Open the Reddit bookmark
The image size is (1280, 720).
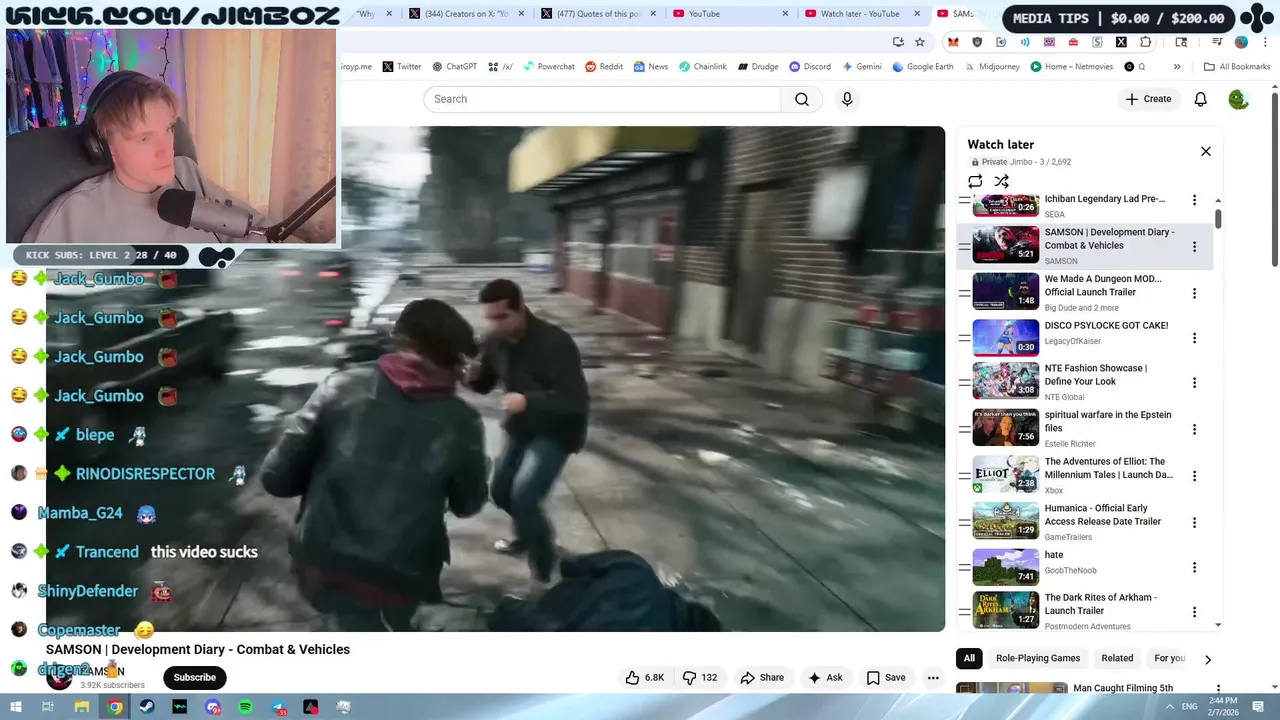pos(604,67)
